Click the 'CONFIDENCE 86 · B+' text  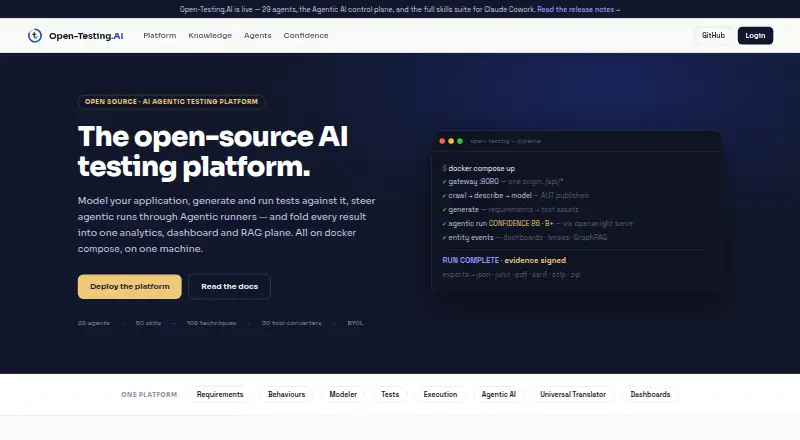[521, 223]
